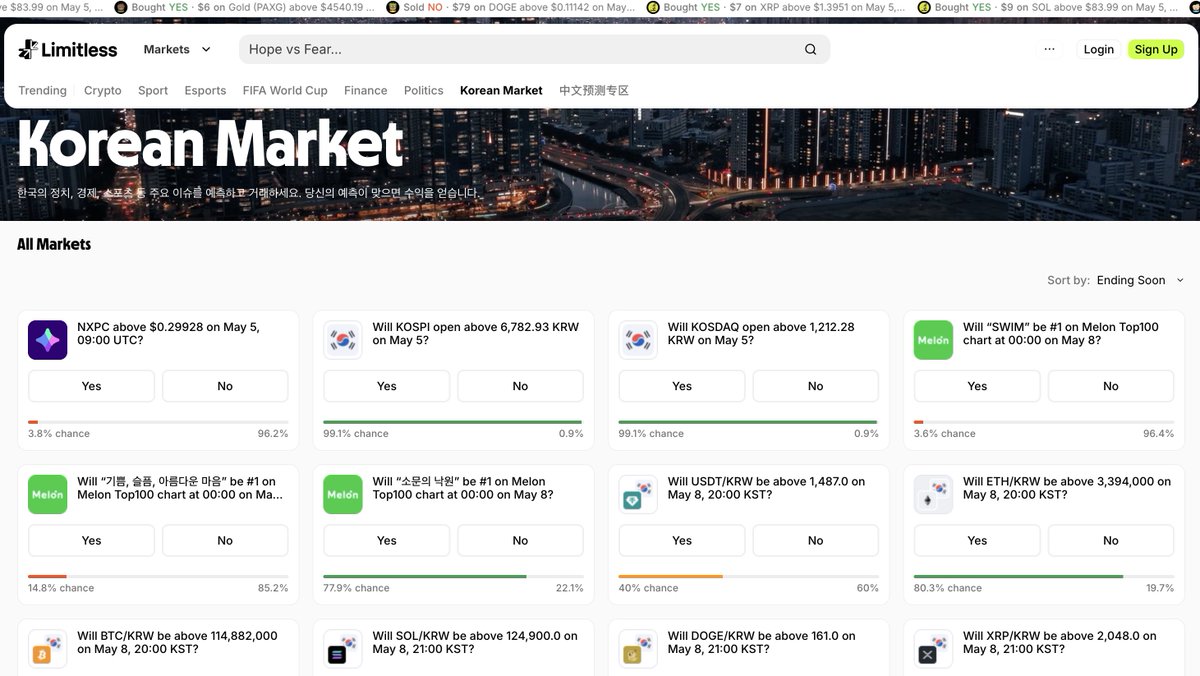Screen dimensions: 1200x676
Task: Open the Crypto tab
Action: 103,90
